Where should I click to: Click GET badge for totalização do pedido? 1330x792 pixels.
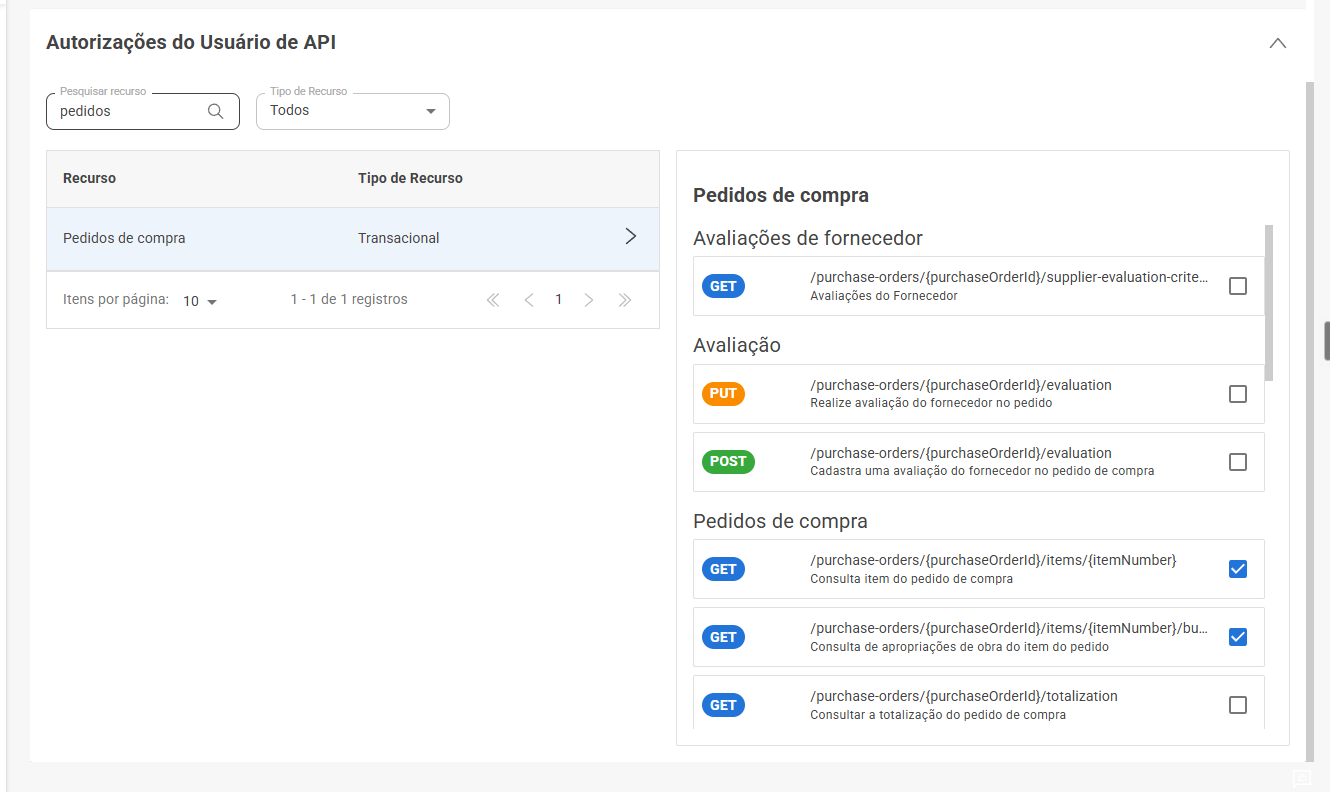(x=723, y=705)
